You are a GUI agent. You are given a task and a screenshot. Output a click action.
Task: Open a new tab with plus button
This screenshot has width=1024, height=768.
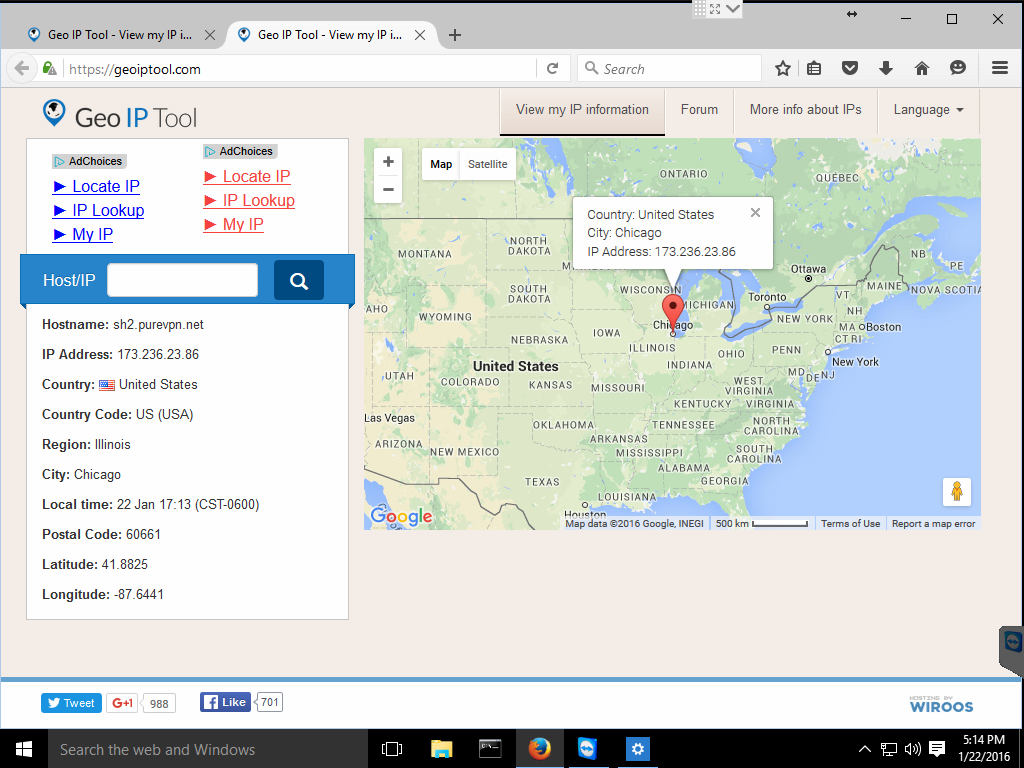[x=455, y=35]
